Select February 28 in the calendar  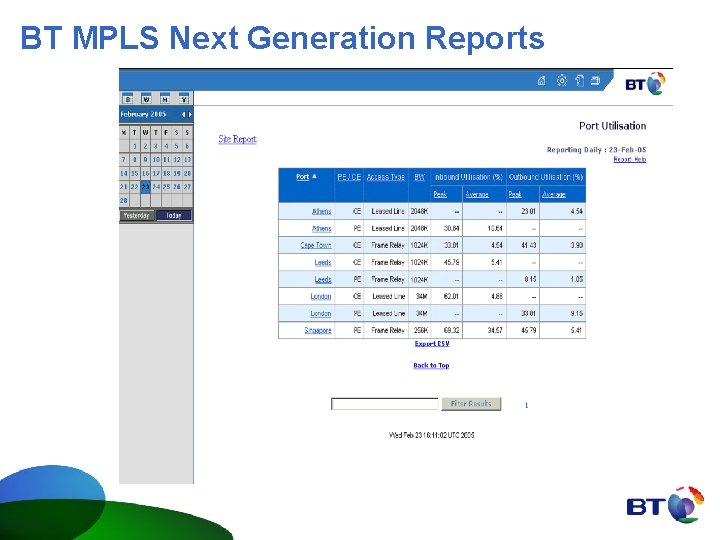[124, 200]
